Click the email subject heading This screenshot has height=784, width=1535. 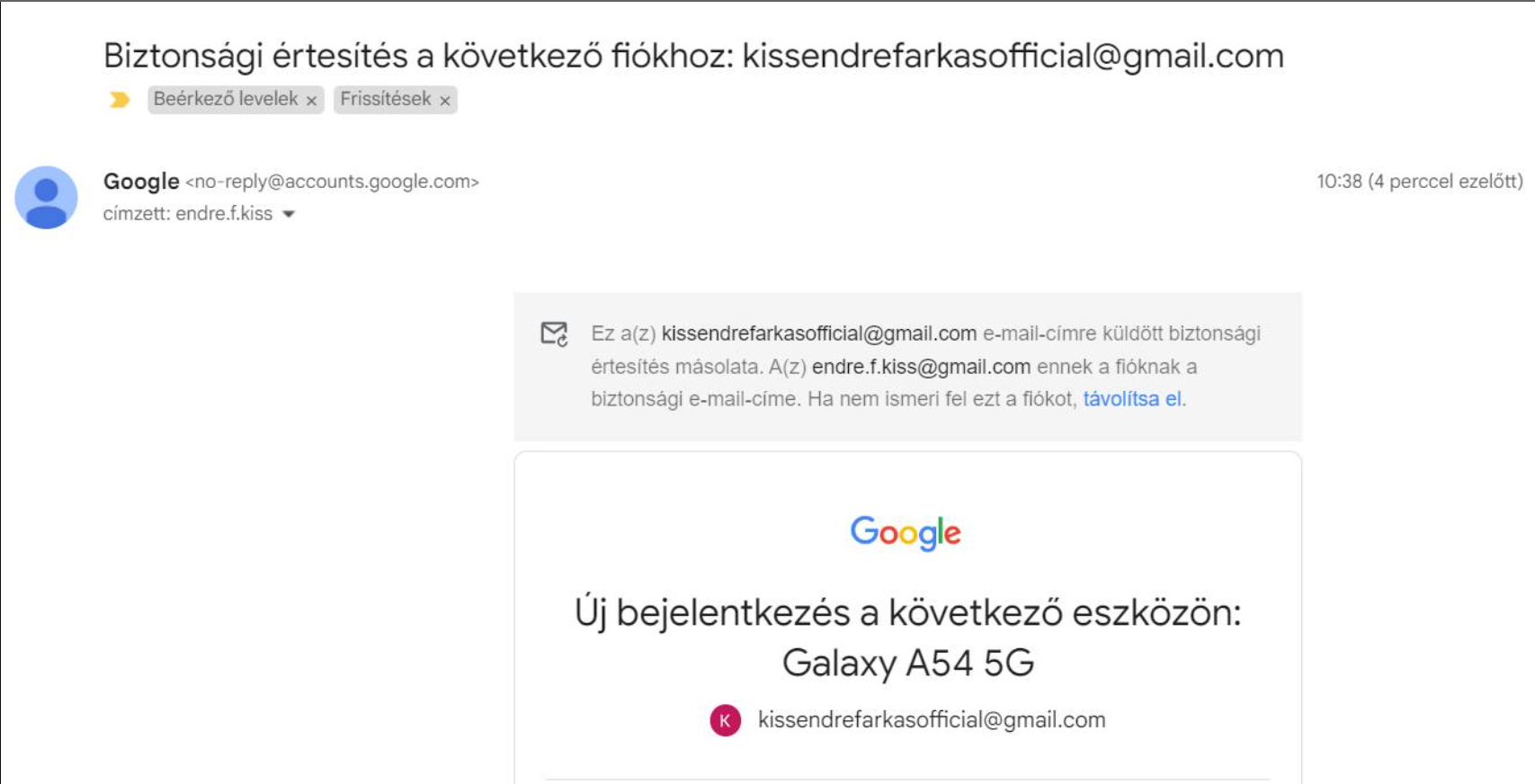[x=693, y=56]
